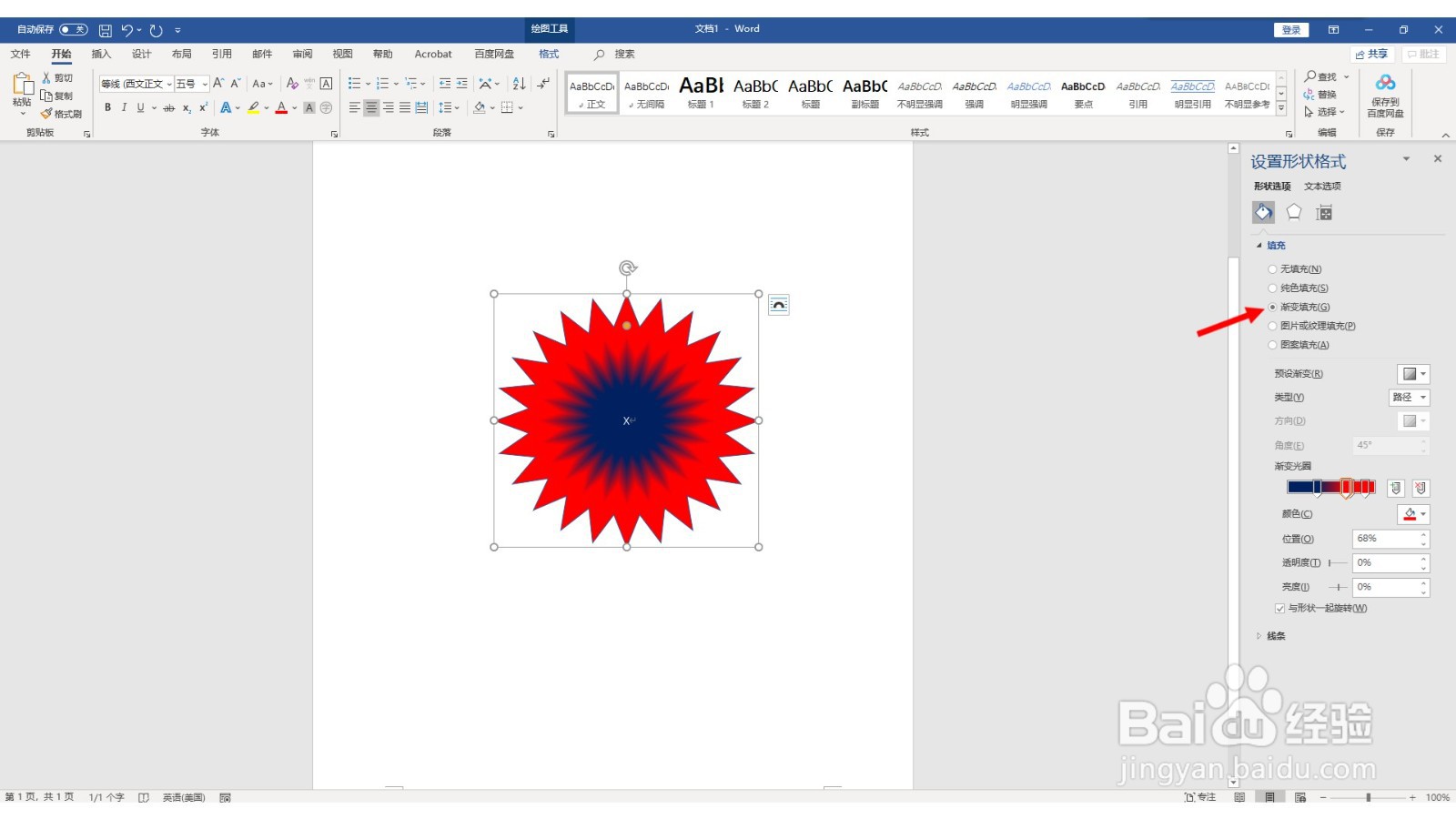Image resolution: width=1456 pixels, height=819 pixels.
Task: Switch to the Insert (插入) tab
Action: click(x=101, y=55)
